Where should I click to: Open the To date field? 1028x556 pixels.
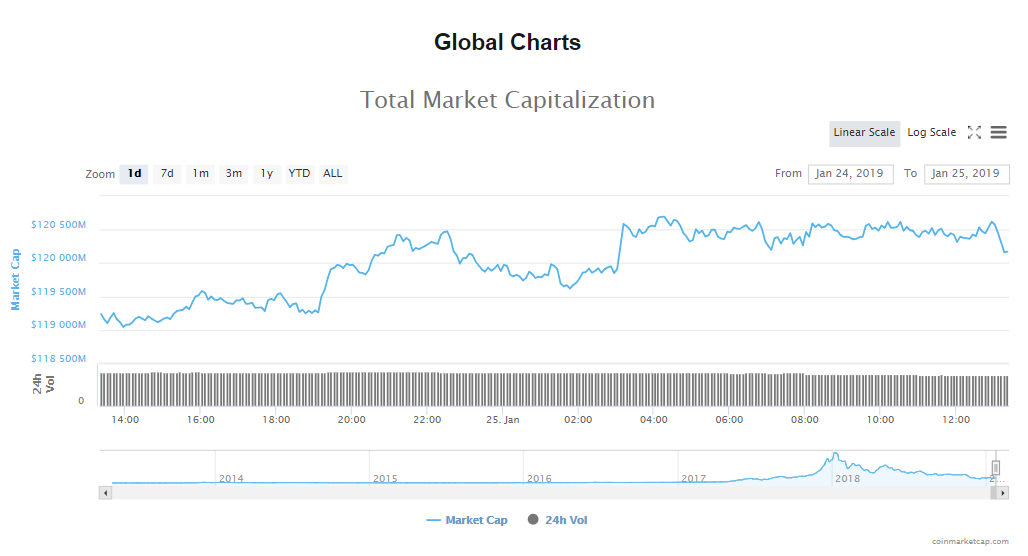click(966, 174)
